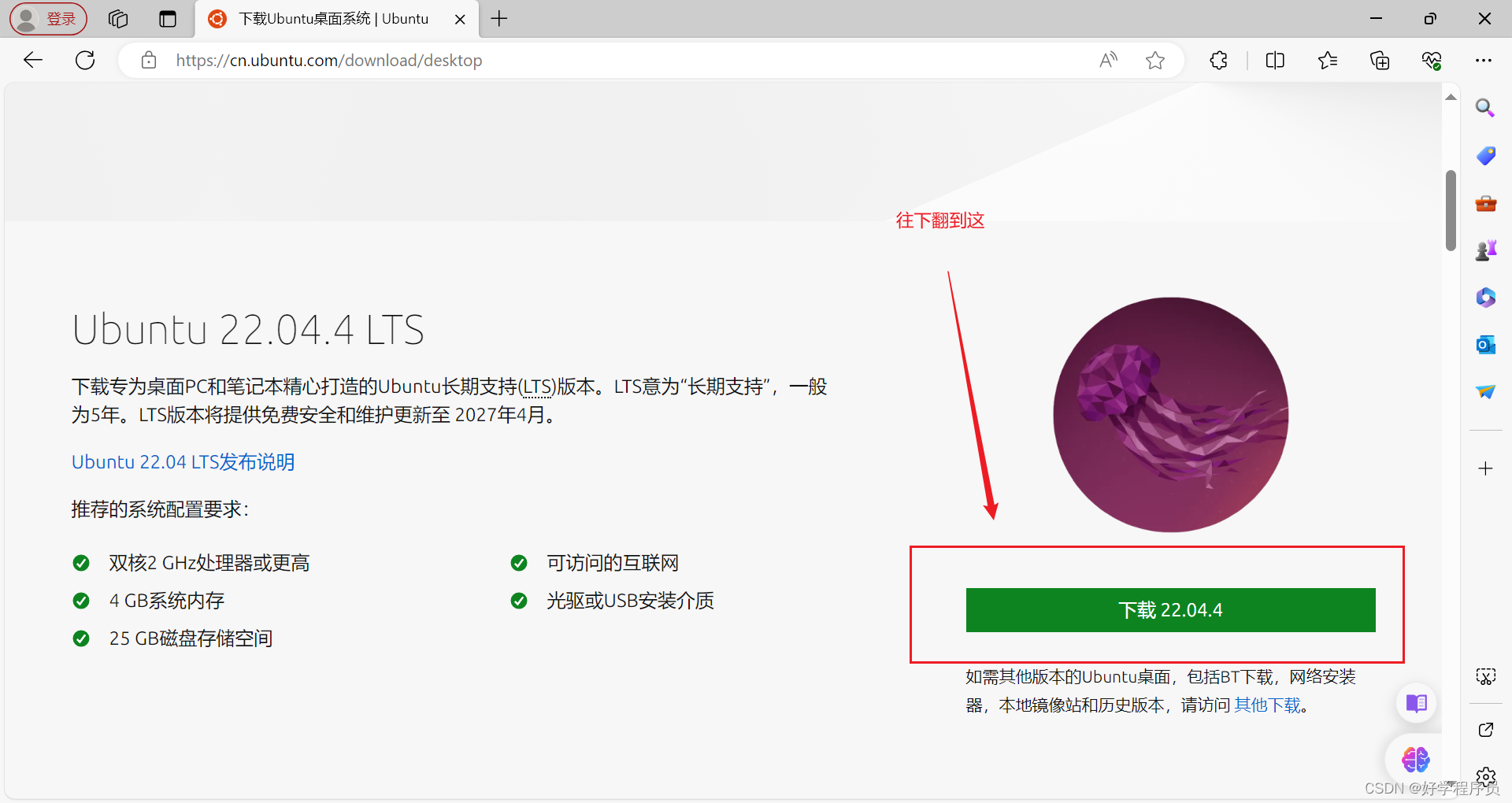The width and height of the screenshot is (1512, 803).
Task: Open Collections in the toolbar
Action: [x=1380, y=60]
